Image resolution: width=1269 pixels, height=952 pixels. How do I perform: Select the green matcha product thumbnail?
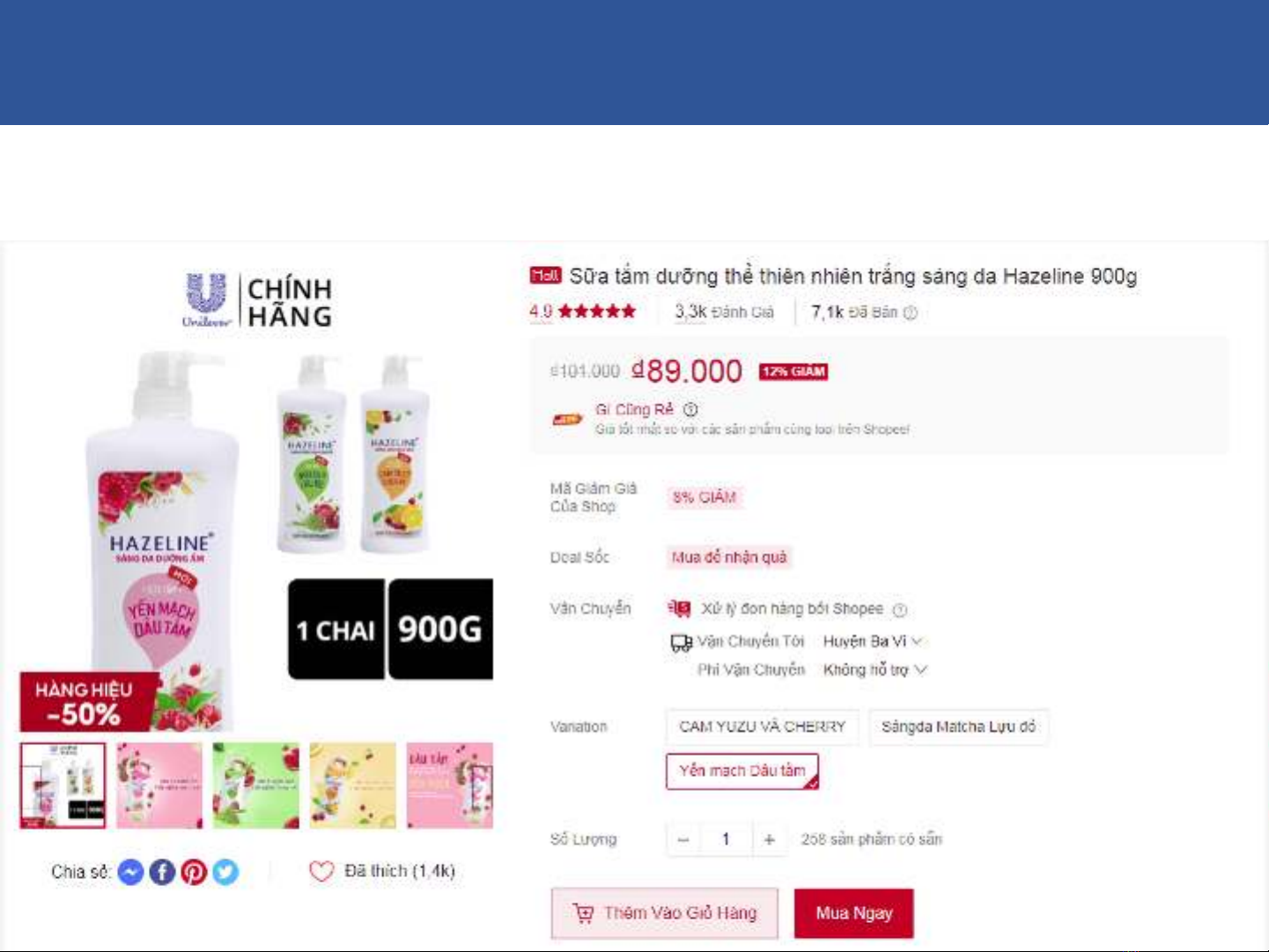255,786
